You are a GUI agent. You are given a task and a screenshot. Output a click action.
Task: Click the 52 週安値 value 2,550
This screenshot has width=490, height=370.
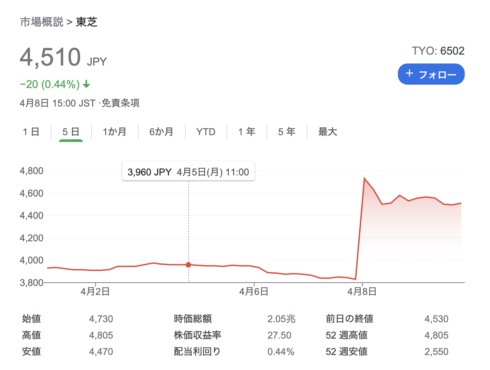[x=436, y=352]
